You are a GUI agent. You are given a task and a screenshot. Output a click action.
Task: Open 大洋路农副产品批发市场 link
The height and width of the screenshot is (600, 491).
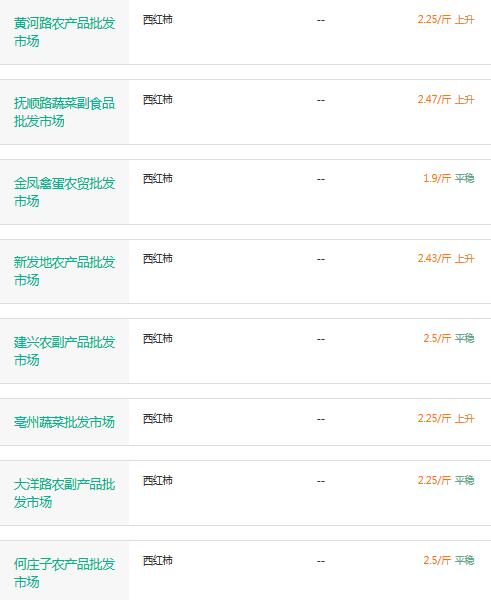64,493
